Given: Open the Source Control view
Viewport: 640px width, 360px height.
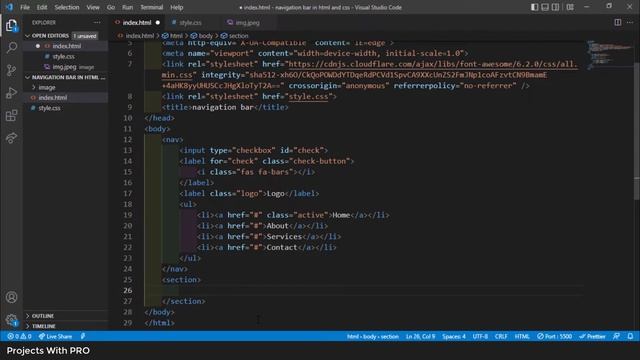Looking at the screenshot, I should click(x=11, y=70).
